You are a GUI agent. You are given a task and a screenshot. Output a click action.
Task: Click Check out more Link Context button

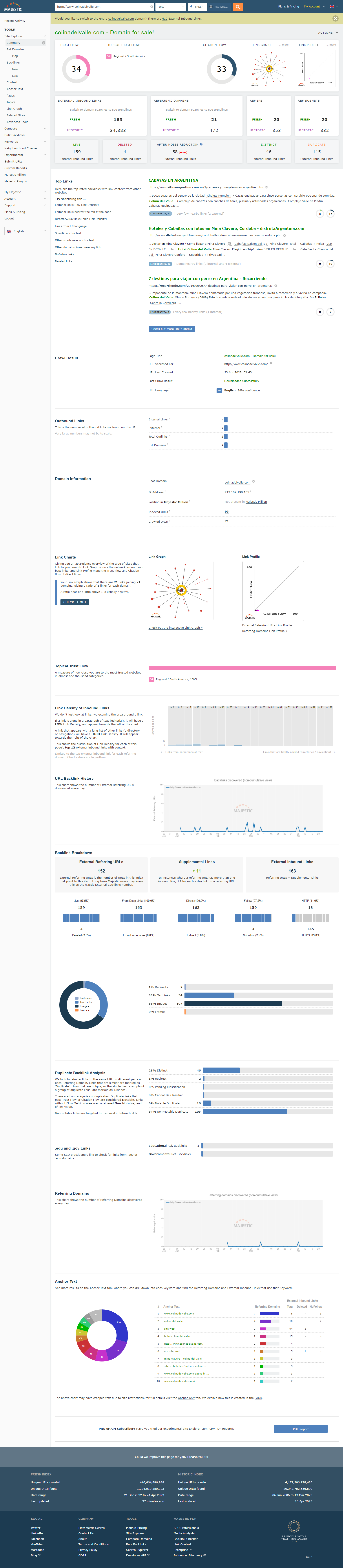(x=171, y=329)
